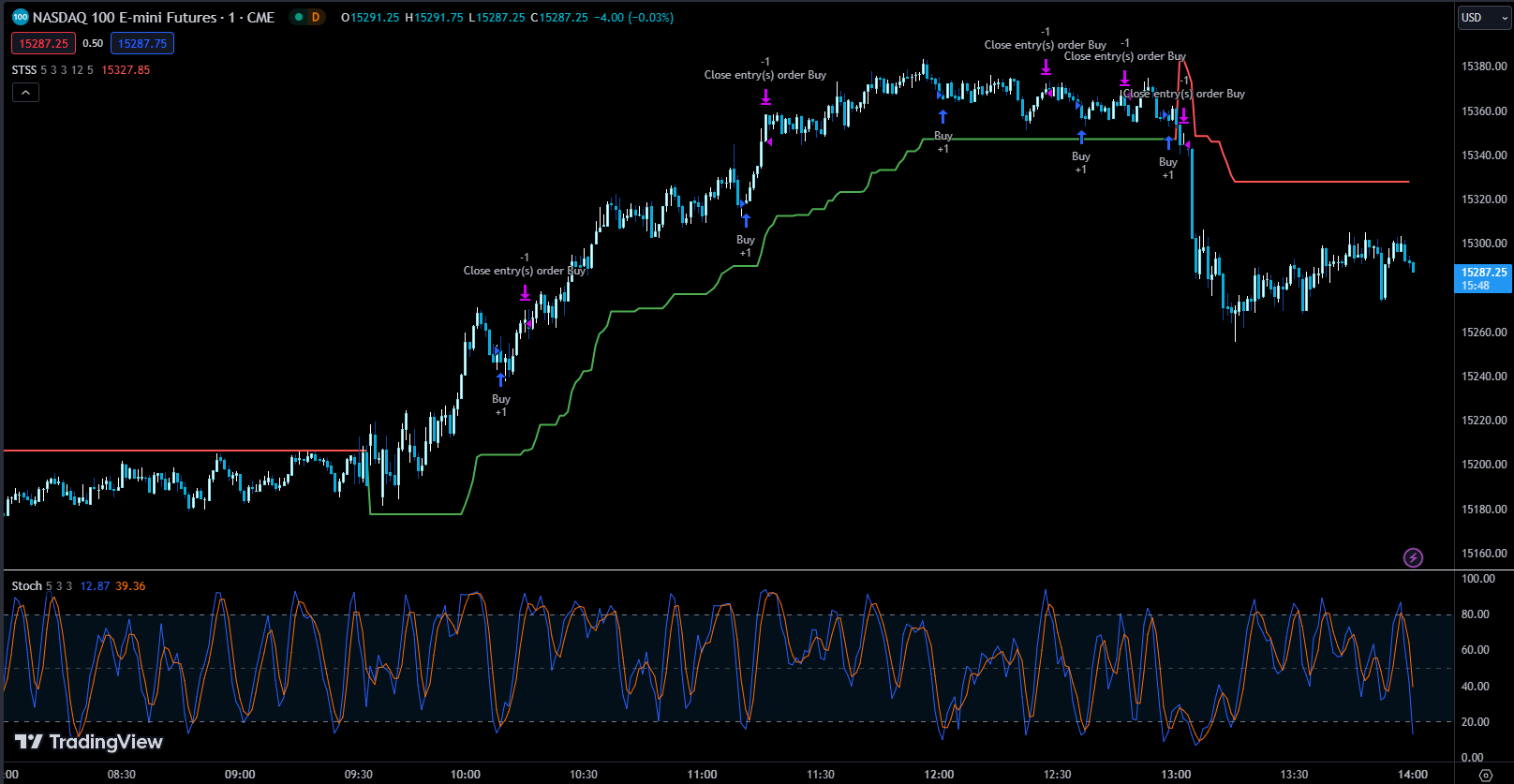Click the Buy +1 marker at 12:00

pos(943,132)
